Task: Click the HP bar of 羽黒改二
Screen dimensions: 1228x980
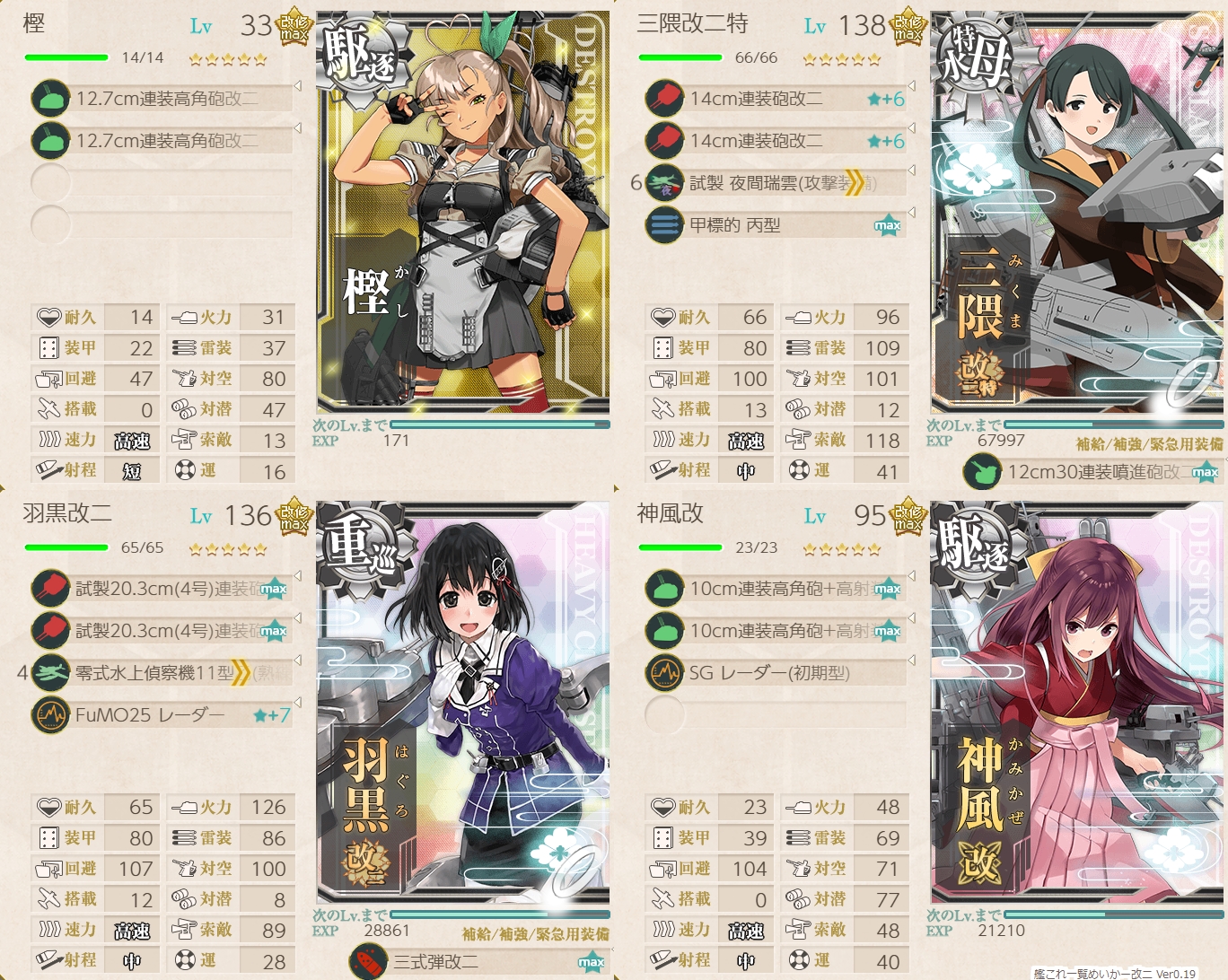Action: click(66, 547)
